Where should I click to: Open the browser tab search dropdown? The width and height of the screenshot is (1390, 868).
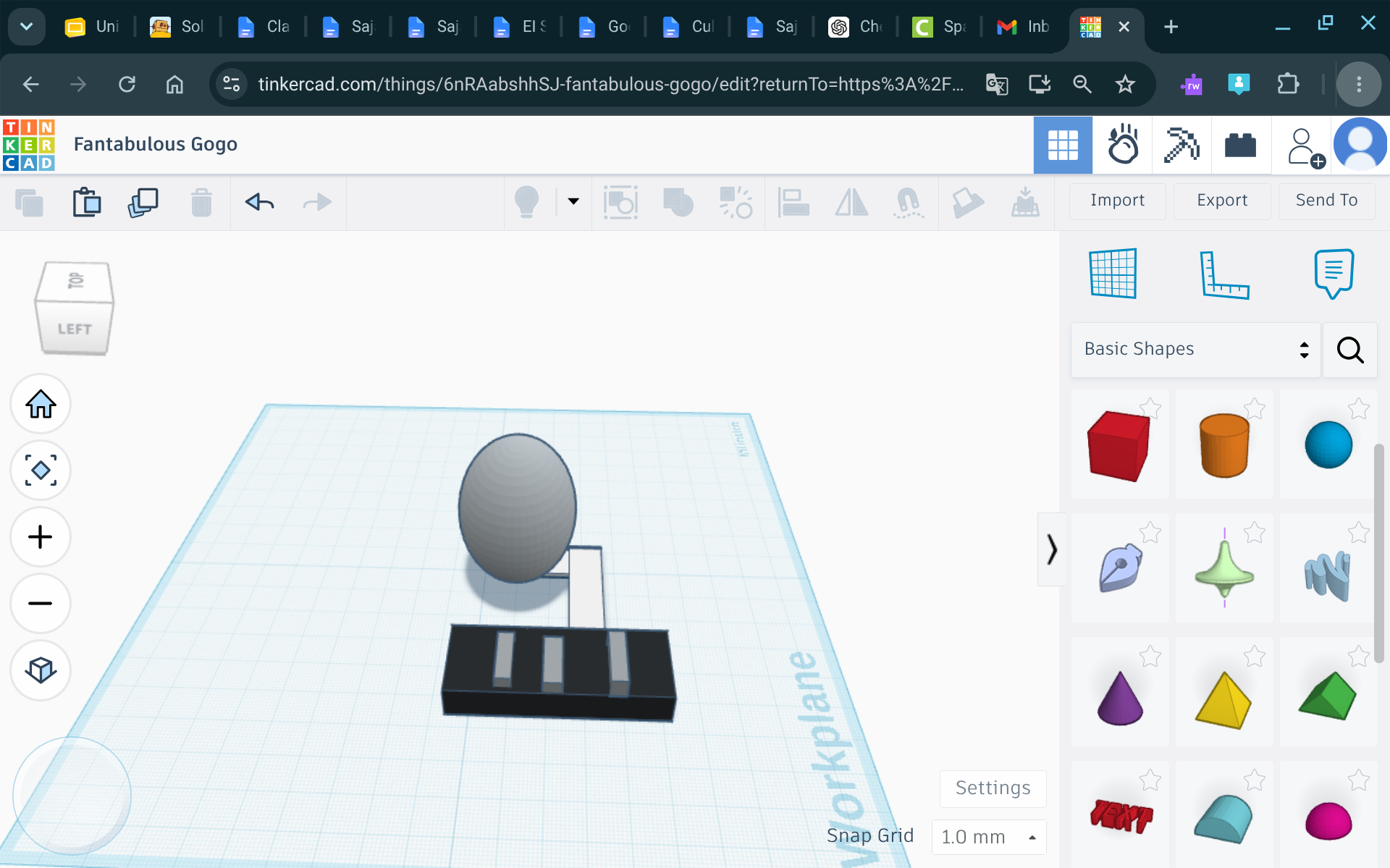pos(27,27)
